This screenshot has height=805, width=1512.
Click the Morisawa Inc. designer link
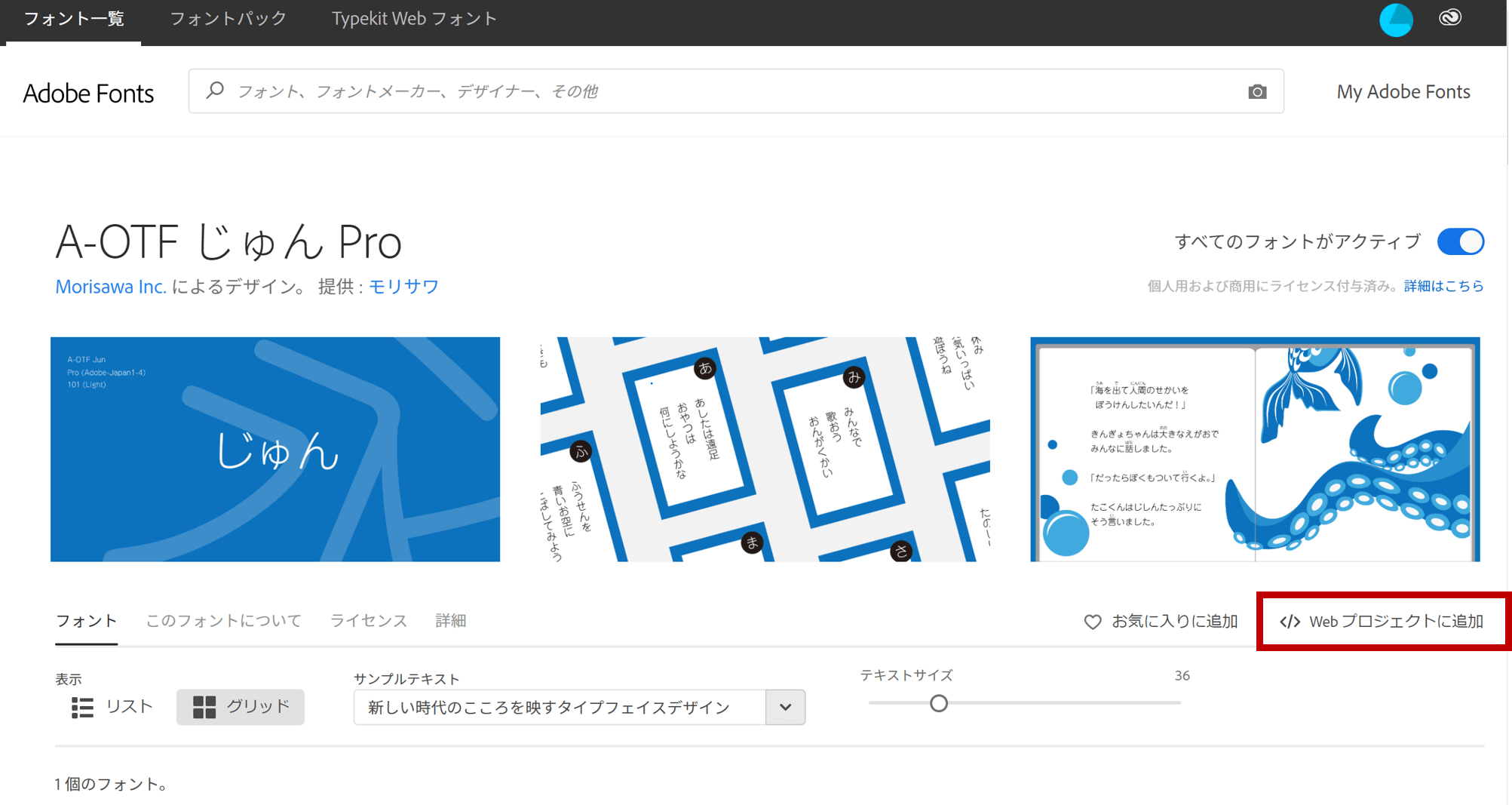[x=111, y=287]
